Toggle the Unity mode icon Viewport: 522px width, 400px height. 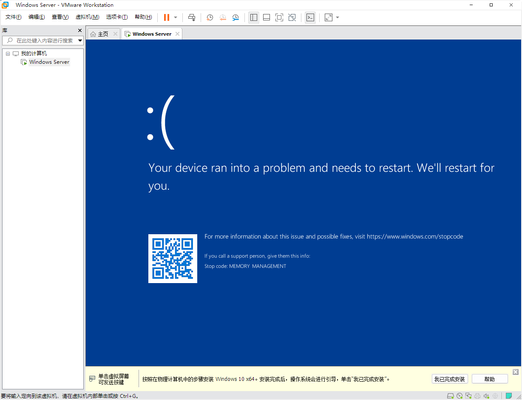292,17
